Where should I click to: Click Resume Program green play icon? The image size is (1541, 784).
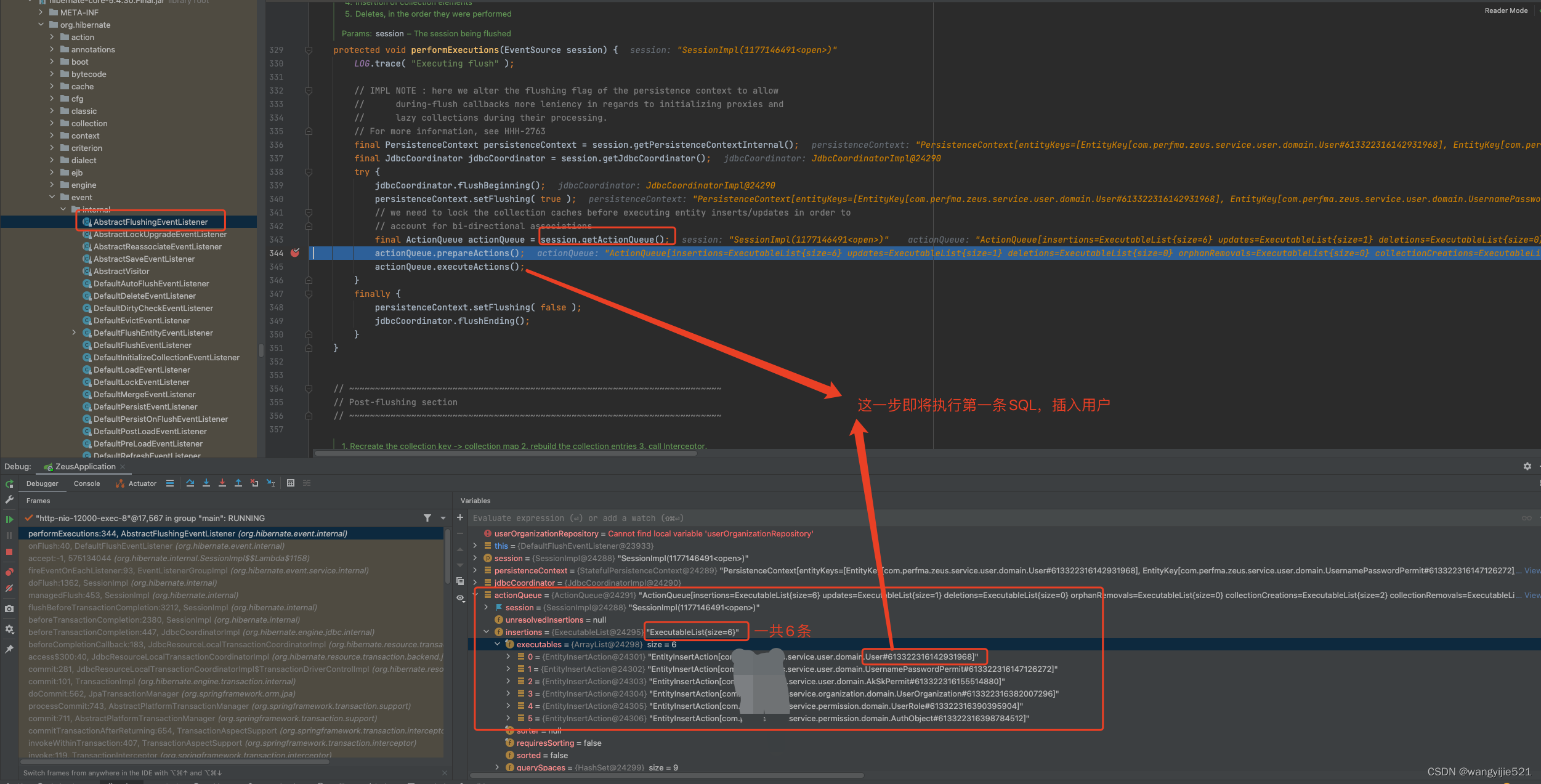[x=9, y=520]
